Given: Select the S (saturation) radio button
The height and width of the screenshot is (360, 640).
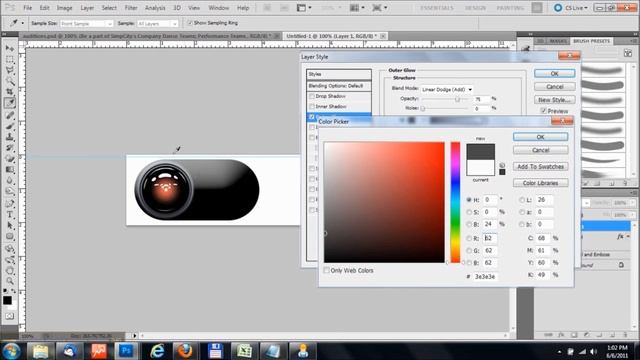Looking at the screenshot, I should point(469,212).
